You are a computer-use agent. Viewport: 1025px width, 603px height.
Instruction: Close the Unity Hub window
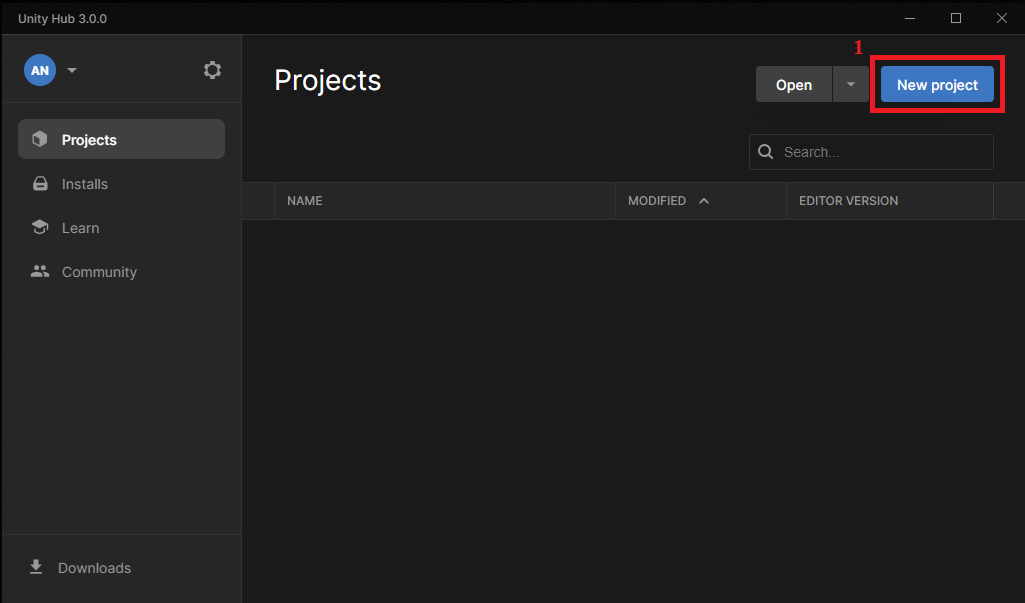pyautogui.click(x=1001, y=18)
